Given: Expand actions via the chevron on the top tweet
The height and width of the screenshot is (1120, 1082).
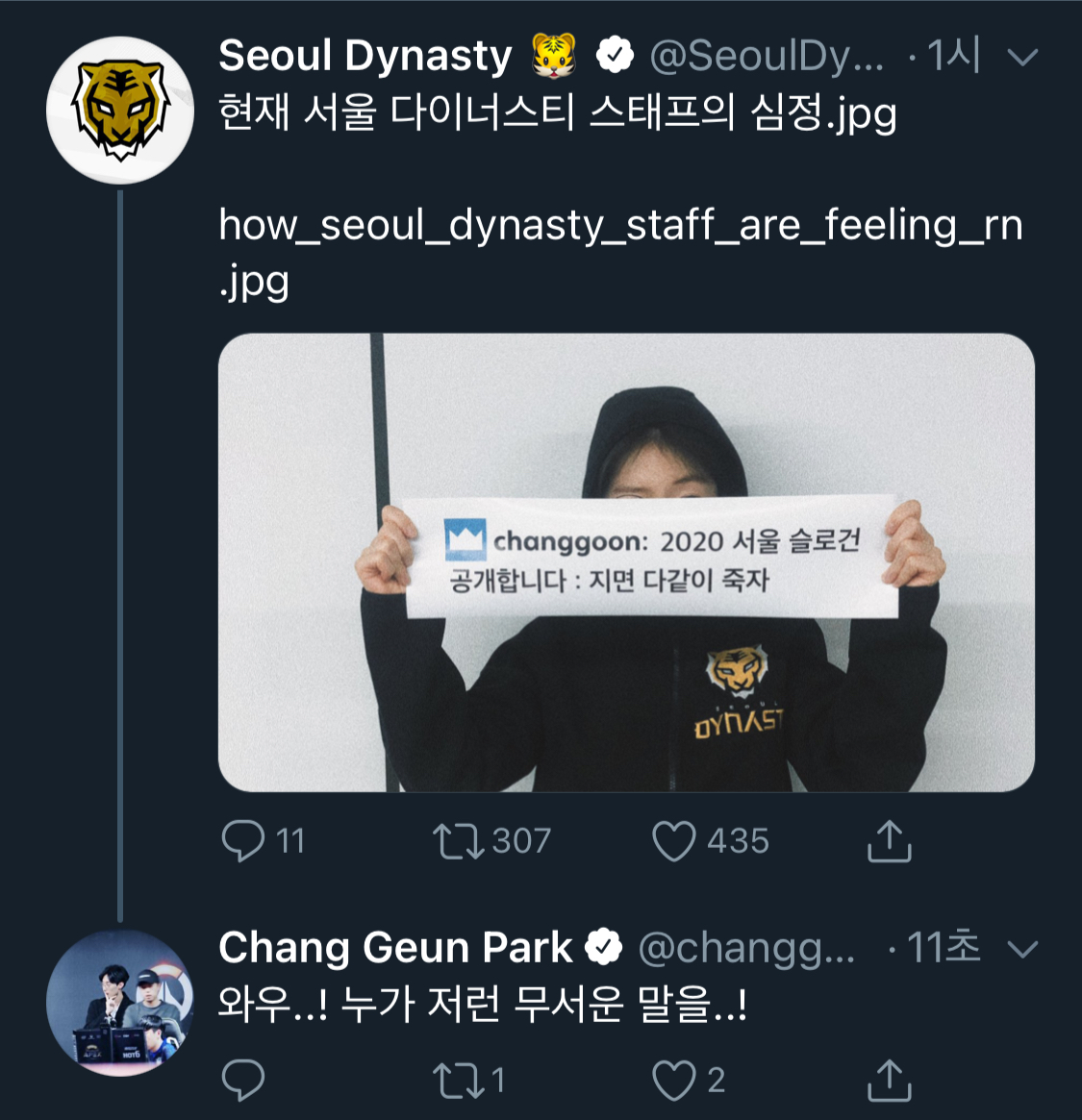Looking at the screenshot, I should click(x=1022, y=56).
